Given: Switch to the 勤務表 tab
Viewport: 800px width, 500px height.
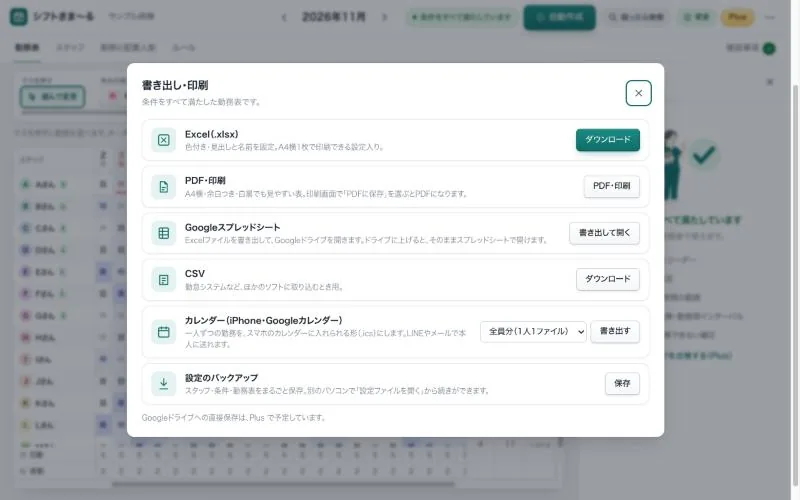Looking at the screenshot, I should pos(27,47).
